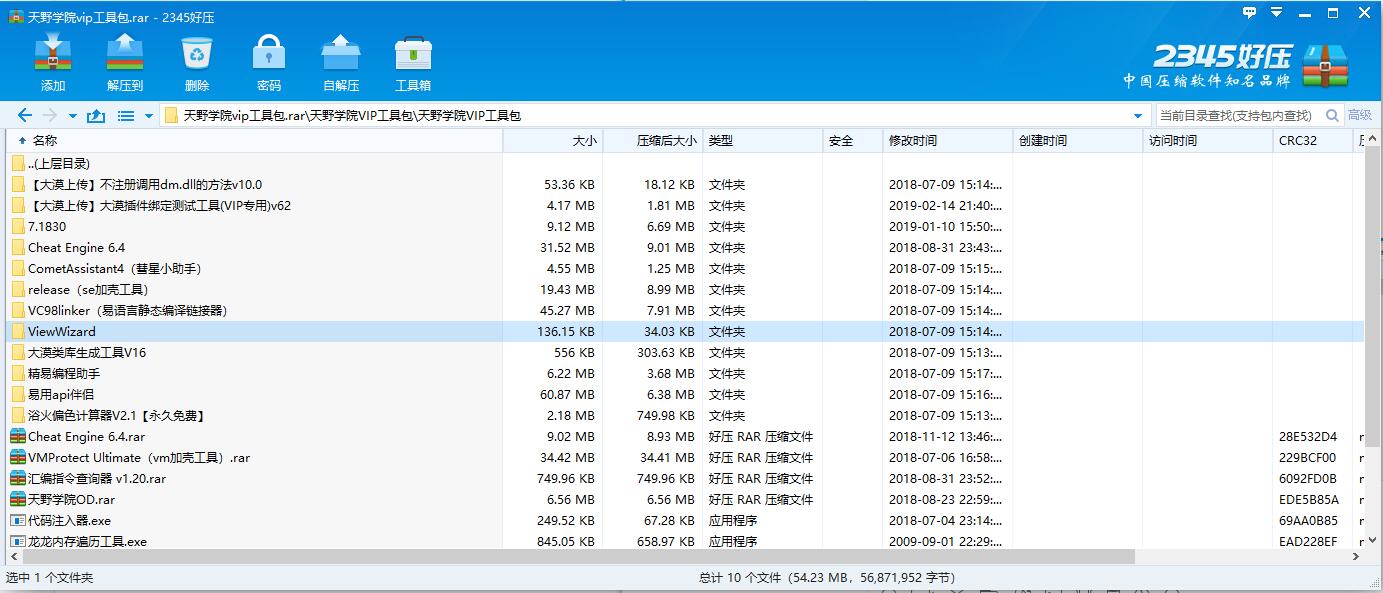Open navigation history dropdown arrow

coord(72,116)
